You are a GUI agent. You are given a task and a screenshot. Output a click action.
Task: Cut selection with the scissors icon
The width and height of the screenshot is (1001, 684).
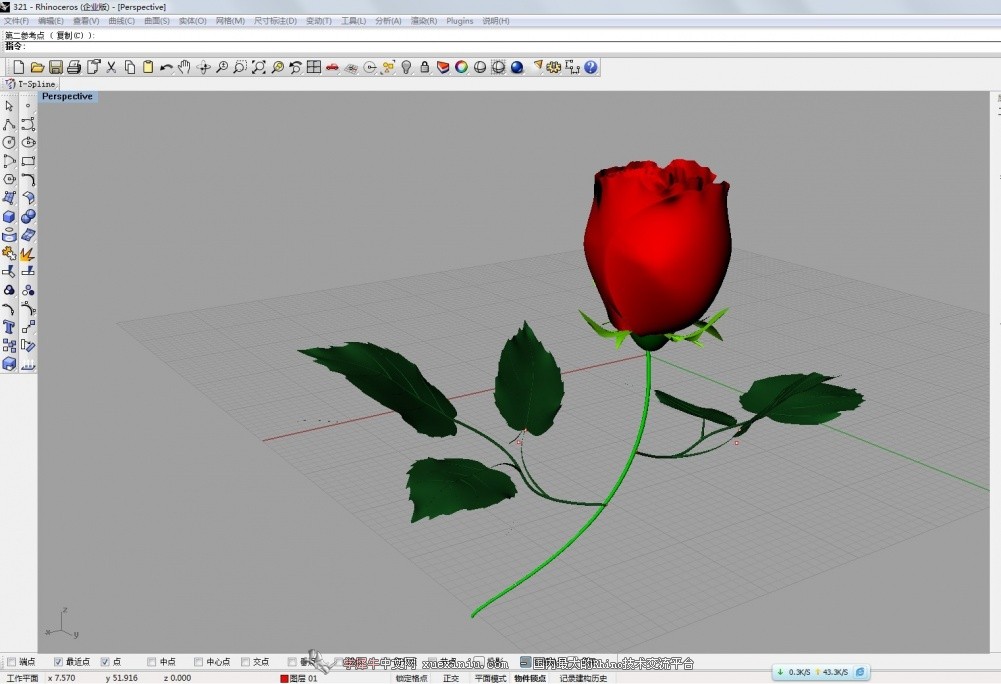point(111,67)
